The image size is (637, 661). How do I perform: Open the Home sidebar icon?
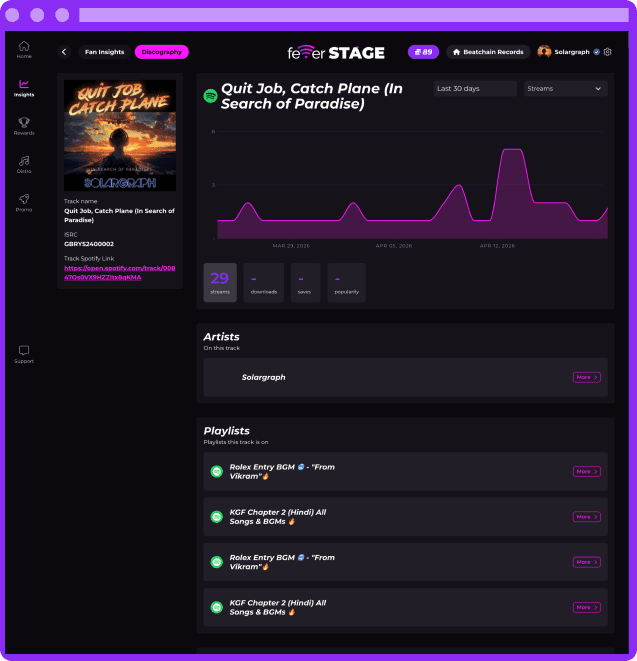coord(24,49)
